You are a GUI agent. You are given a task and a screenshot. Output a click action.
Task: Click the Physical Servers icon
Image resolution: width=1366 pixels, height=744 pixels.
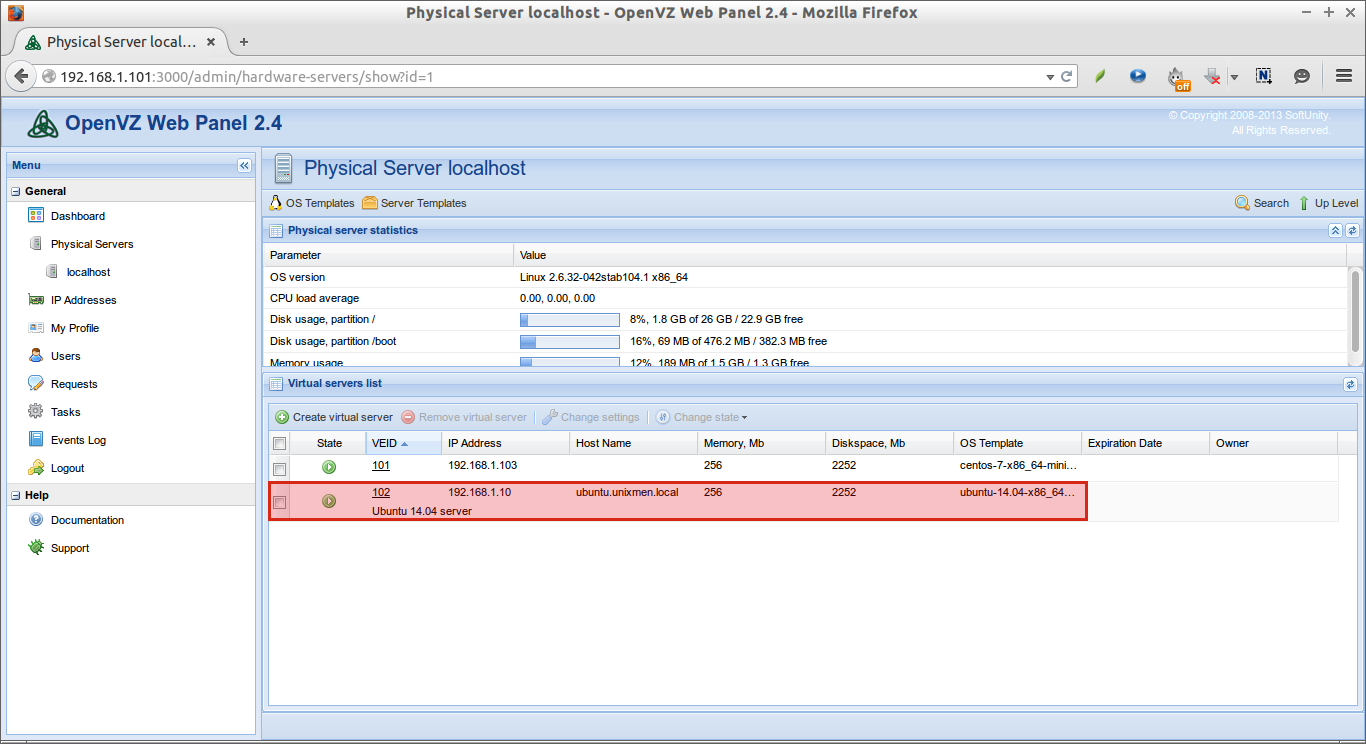(36, 244)
